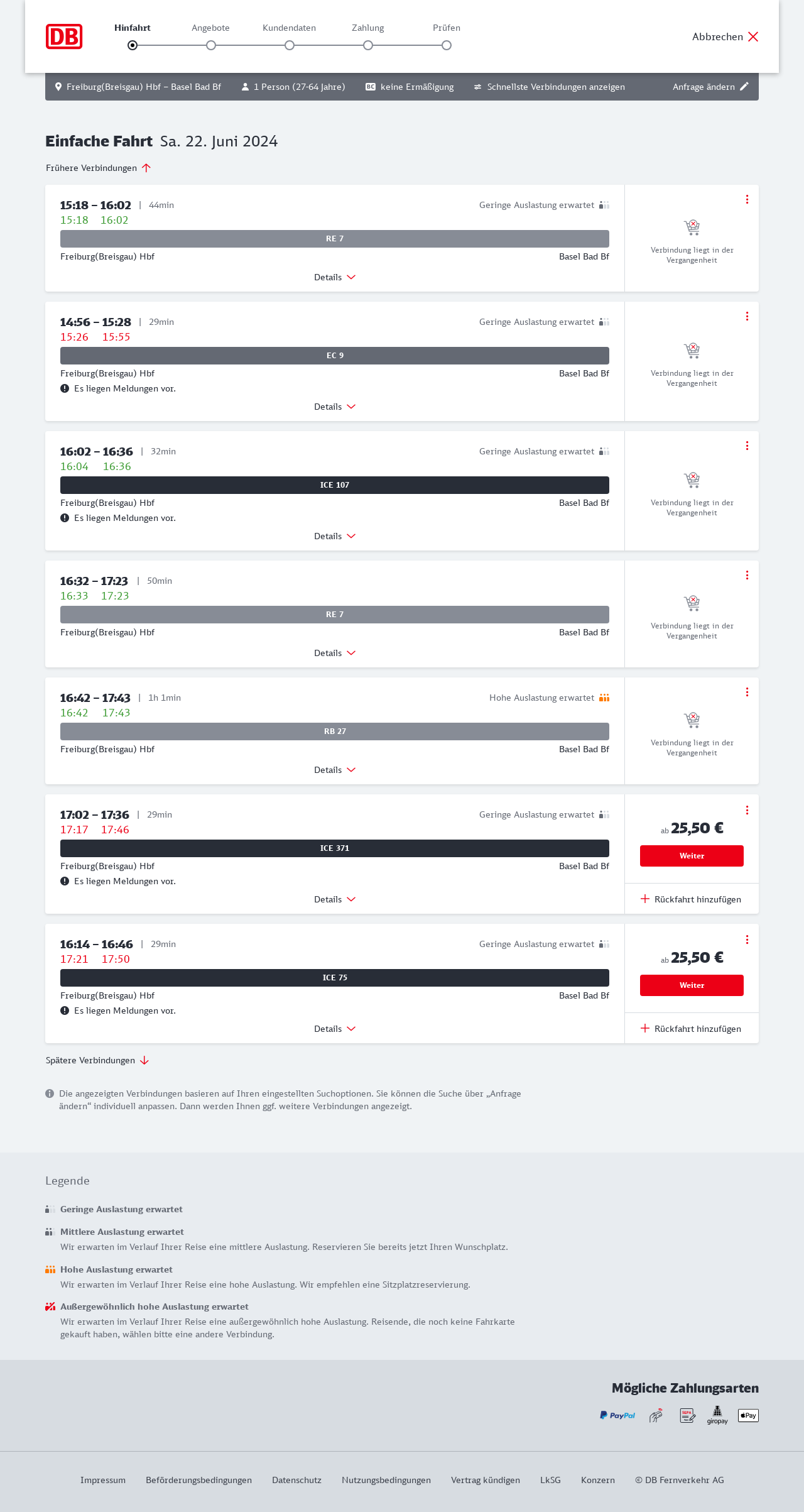Click the ICE 75 train bar
This screenshot has width=804, height=1512.
[x=335, y=978]
